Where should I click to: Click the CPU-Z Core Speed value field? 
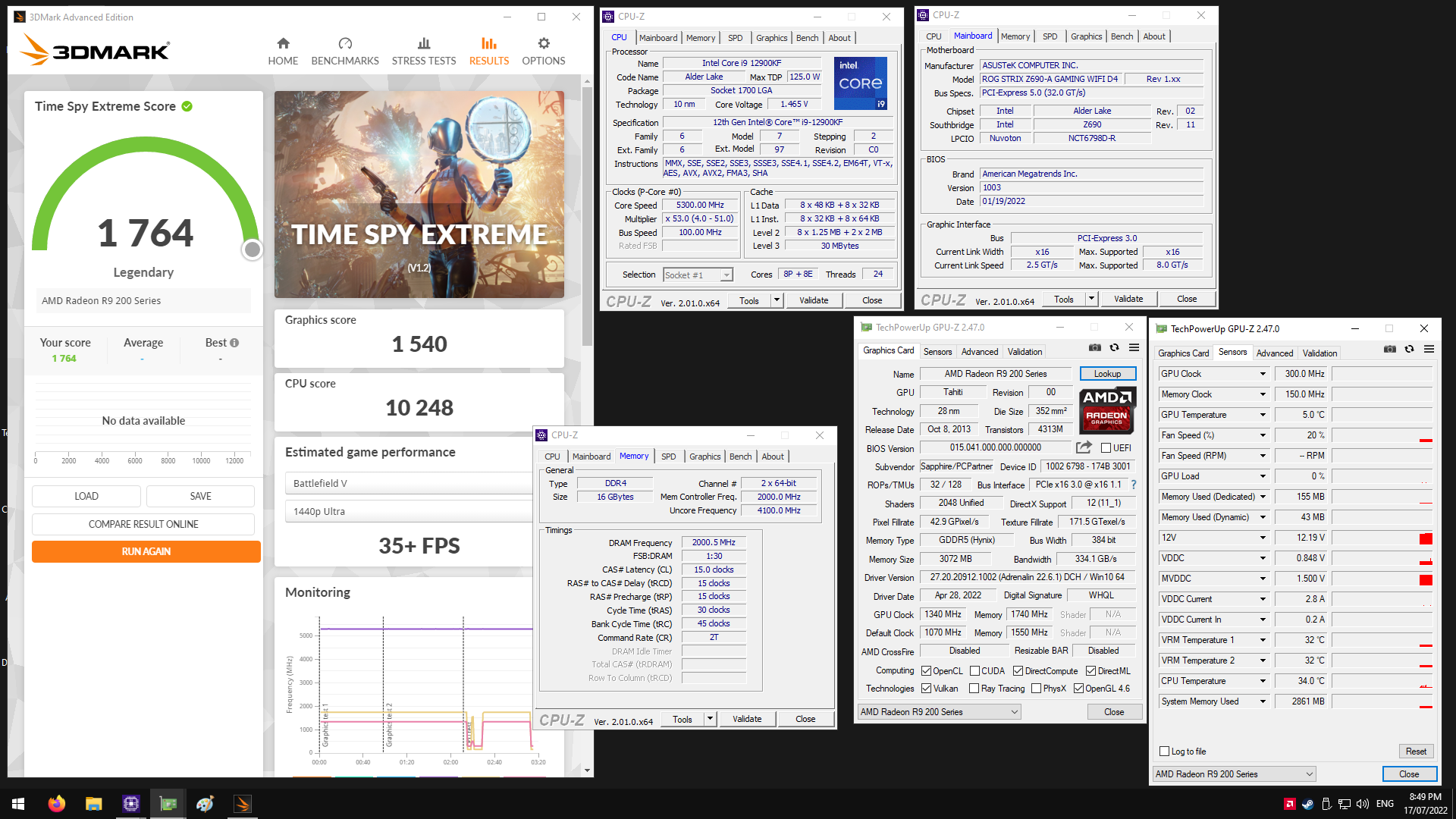point(701,206)
